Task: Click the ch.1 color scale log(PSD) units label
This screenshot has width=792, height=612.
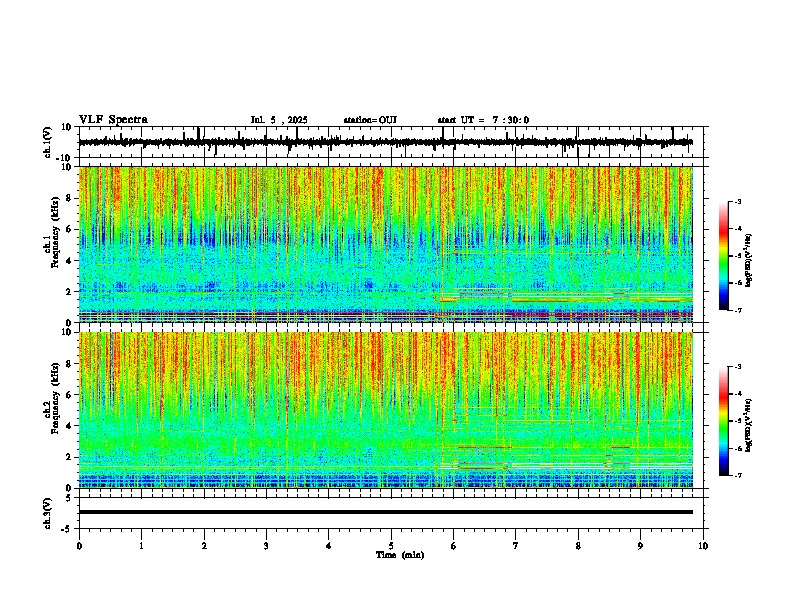Action: point(749,261)
